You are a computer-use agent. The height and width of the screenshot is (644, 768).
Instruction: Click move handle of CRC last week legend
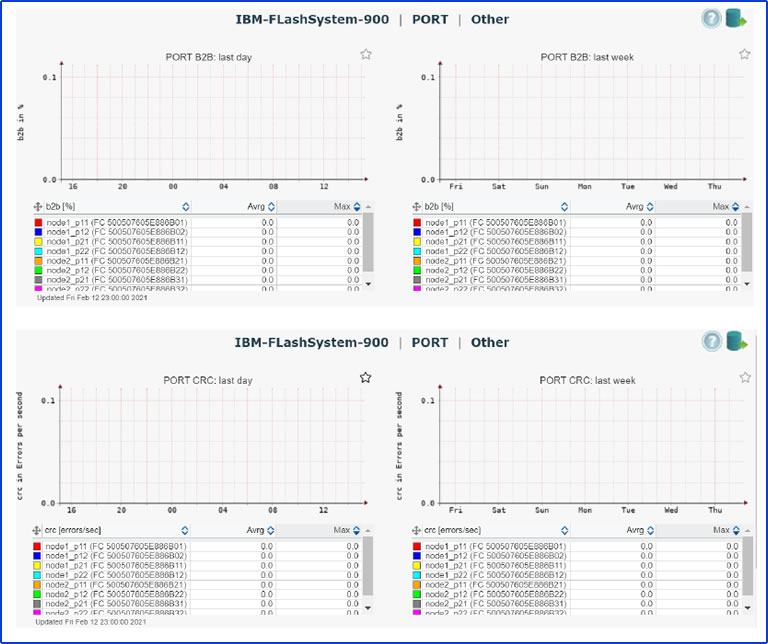pos(416,530)
